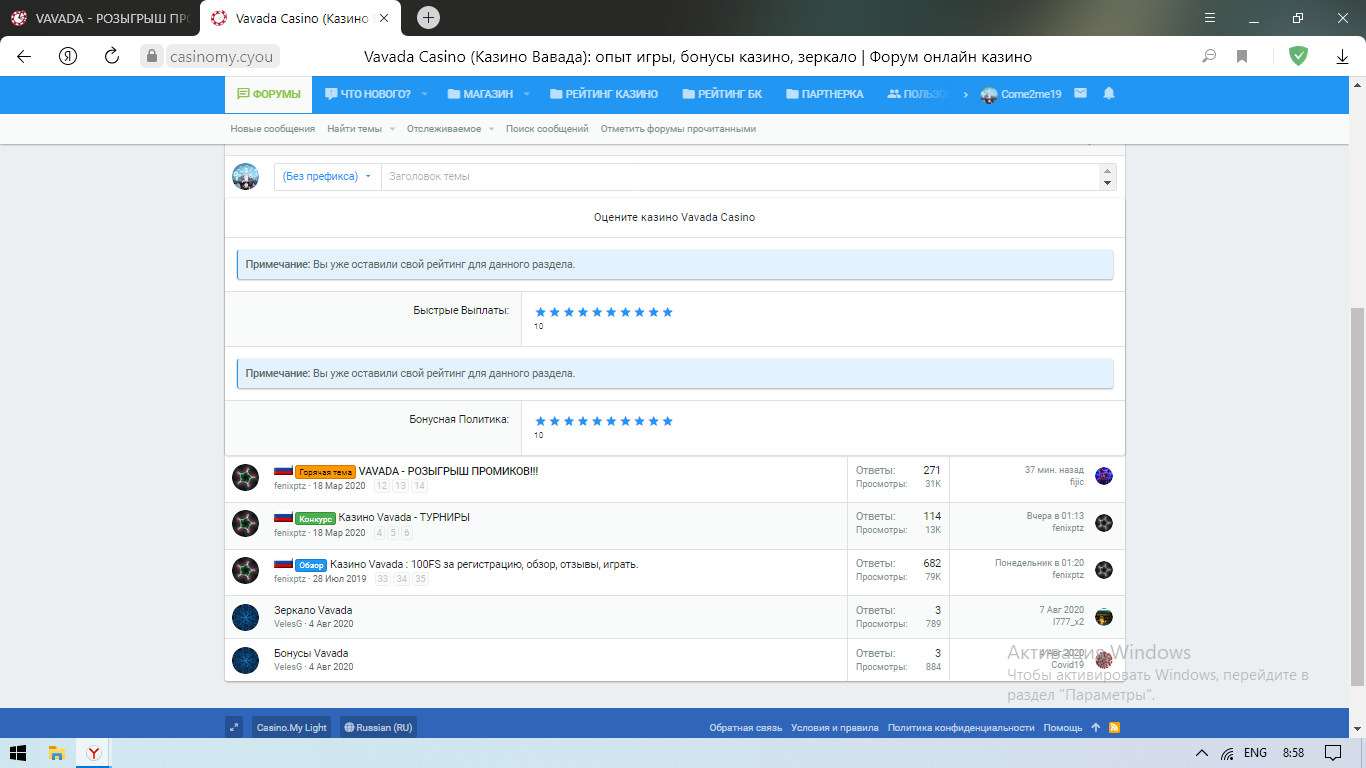The image size is (1366, 768).
Task: Open the Casino.My Light style chooser
Action: point(290,727)
